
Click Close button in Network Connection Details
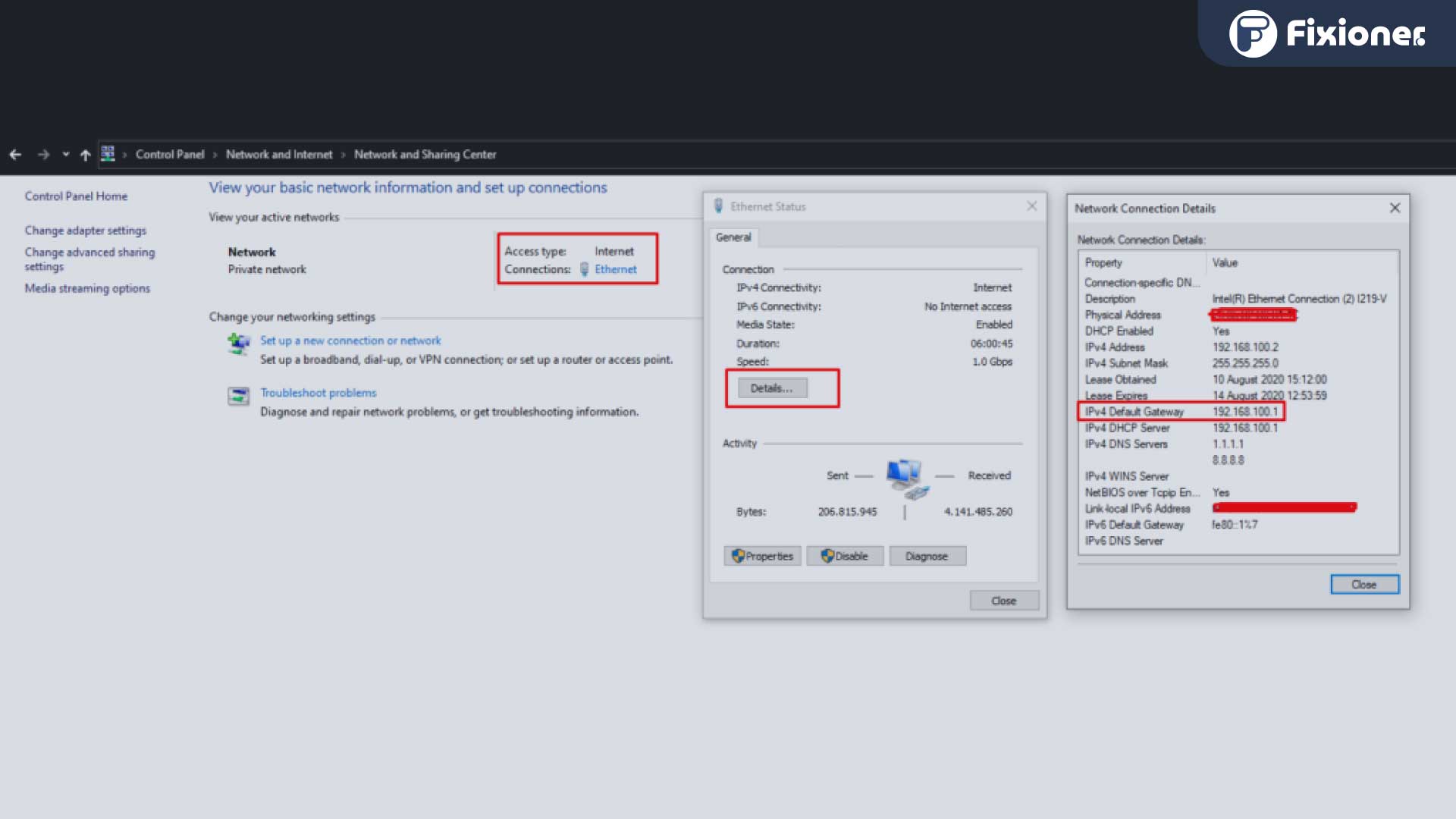1364,585
